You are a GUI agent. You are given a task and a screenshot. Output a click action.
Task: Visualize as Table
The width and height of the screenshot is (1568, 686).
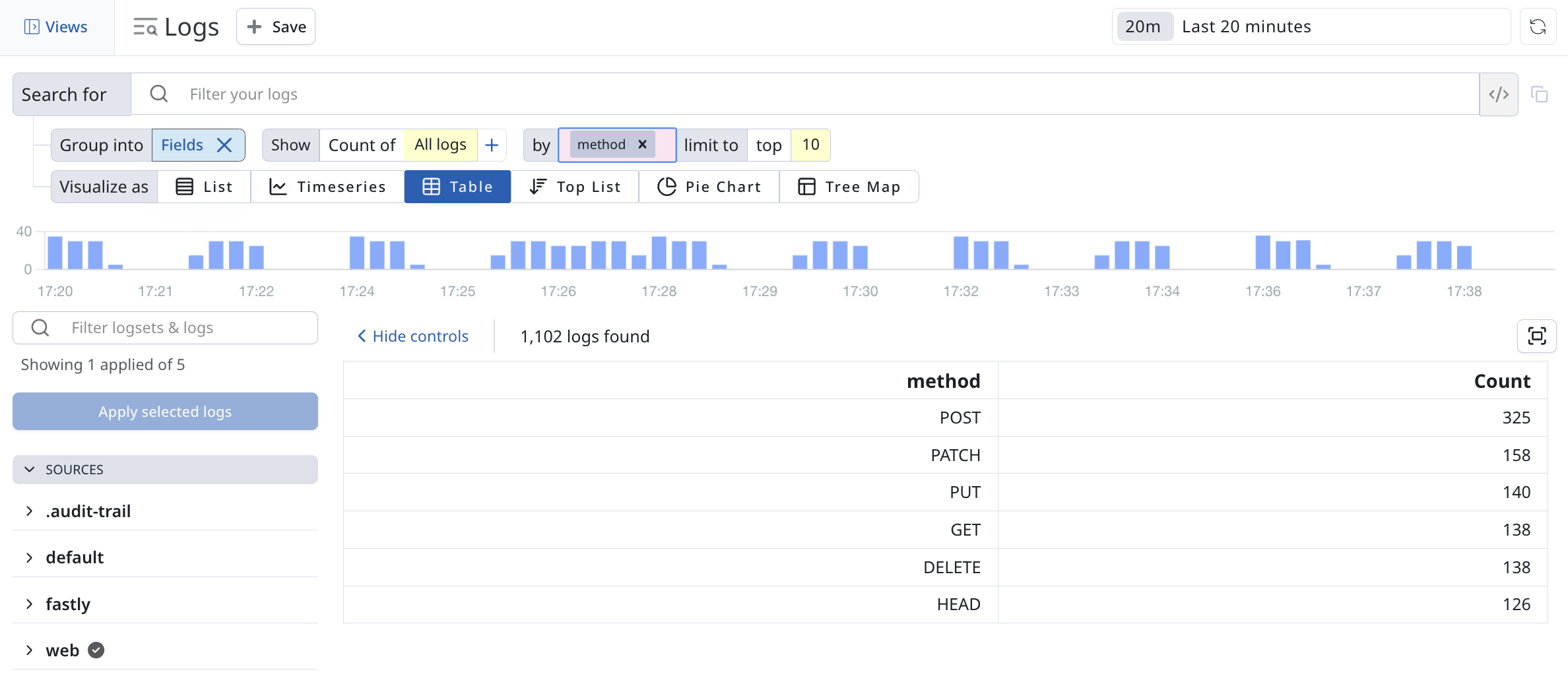tap(457, 187)
